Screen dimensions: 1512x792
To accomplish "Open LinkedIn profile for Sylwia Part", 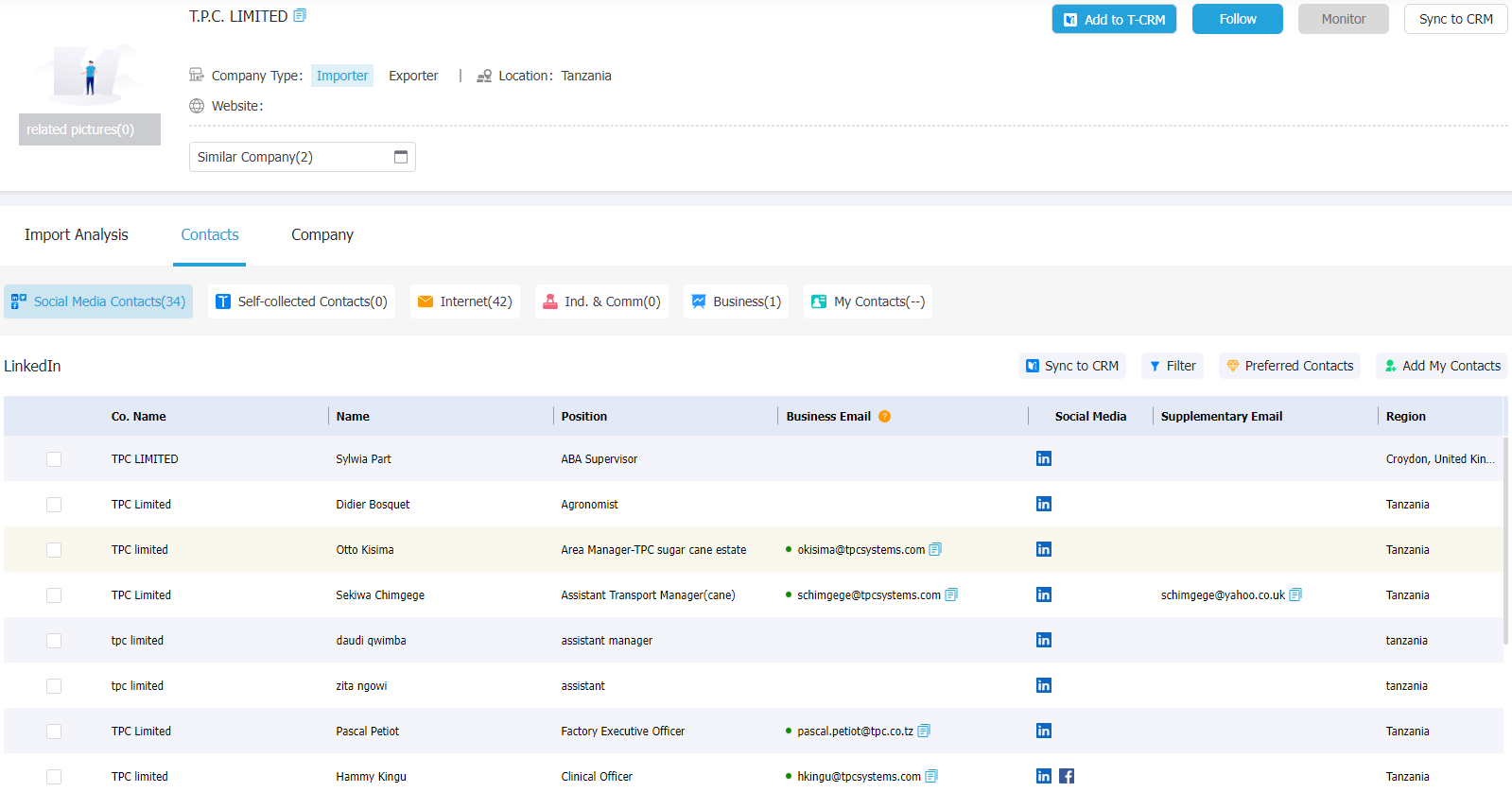I will click(1044, 458).
